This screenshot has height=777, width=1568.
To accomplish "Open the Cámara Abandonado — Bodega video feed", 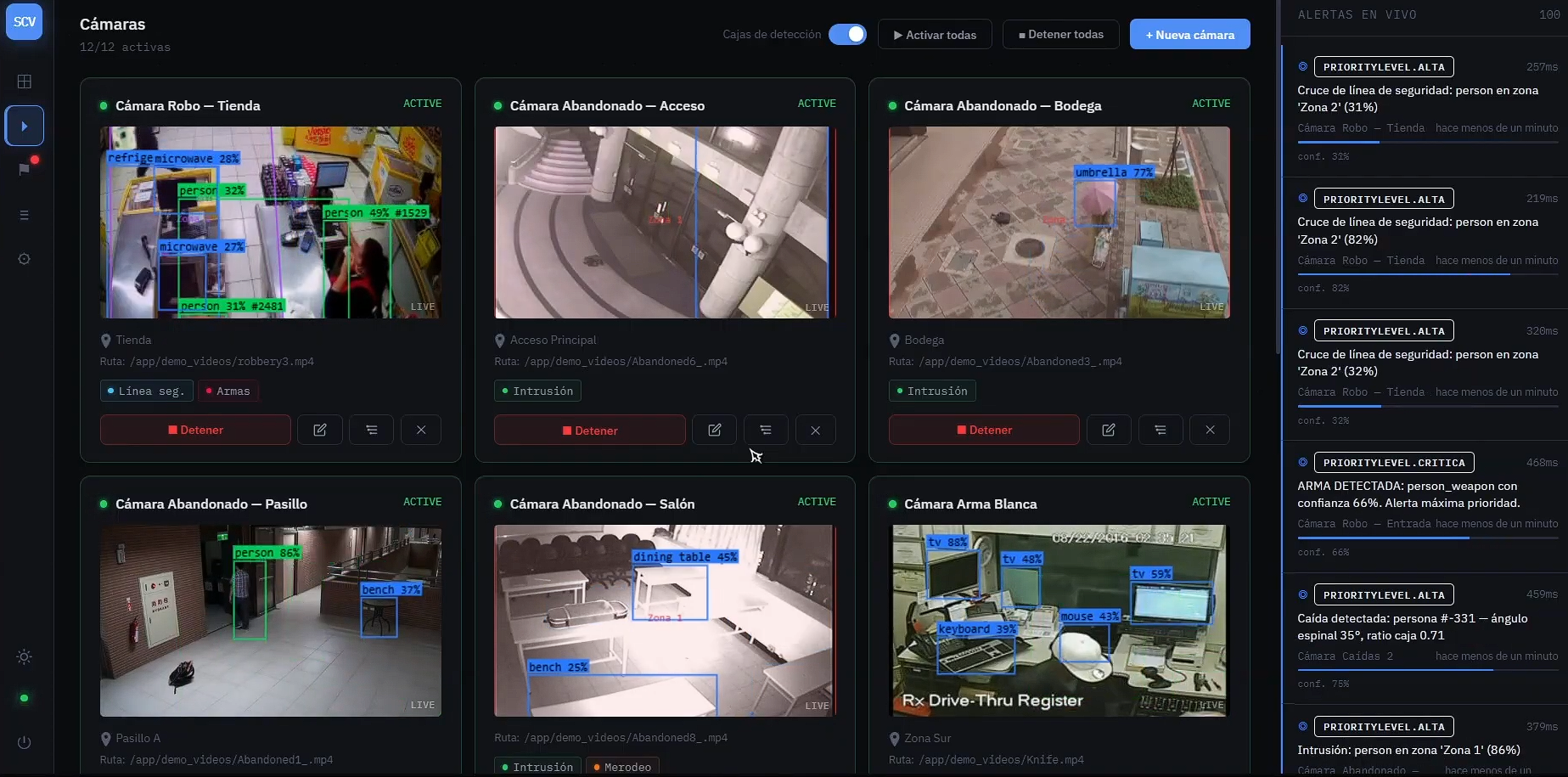I will tap(1059, 222).
